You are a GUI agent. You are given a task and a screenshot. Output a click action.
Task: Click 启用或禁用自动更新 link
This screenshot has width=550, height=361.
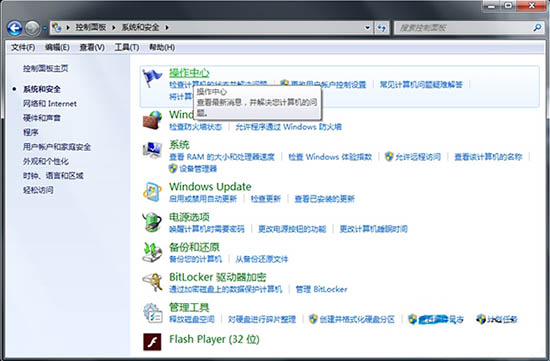point(203,199)
